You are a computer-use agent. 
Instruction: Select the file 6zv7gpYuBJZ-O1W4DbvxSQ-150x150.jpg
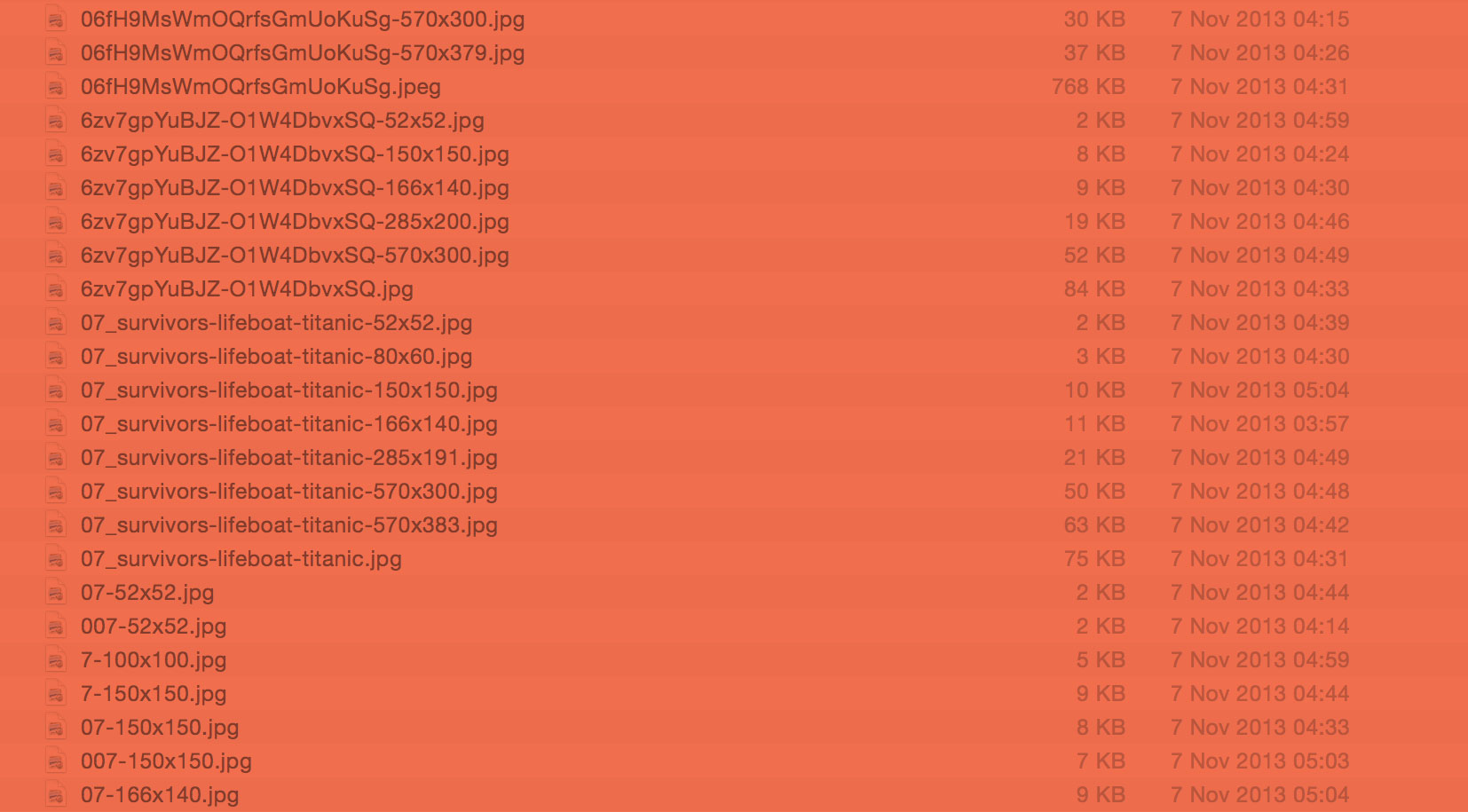coord(295,154)
